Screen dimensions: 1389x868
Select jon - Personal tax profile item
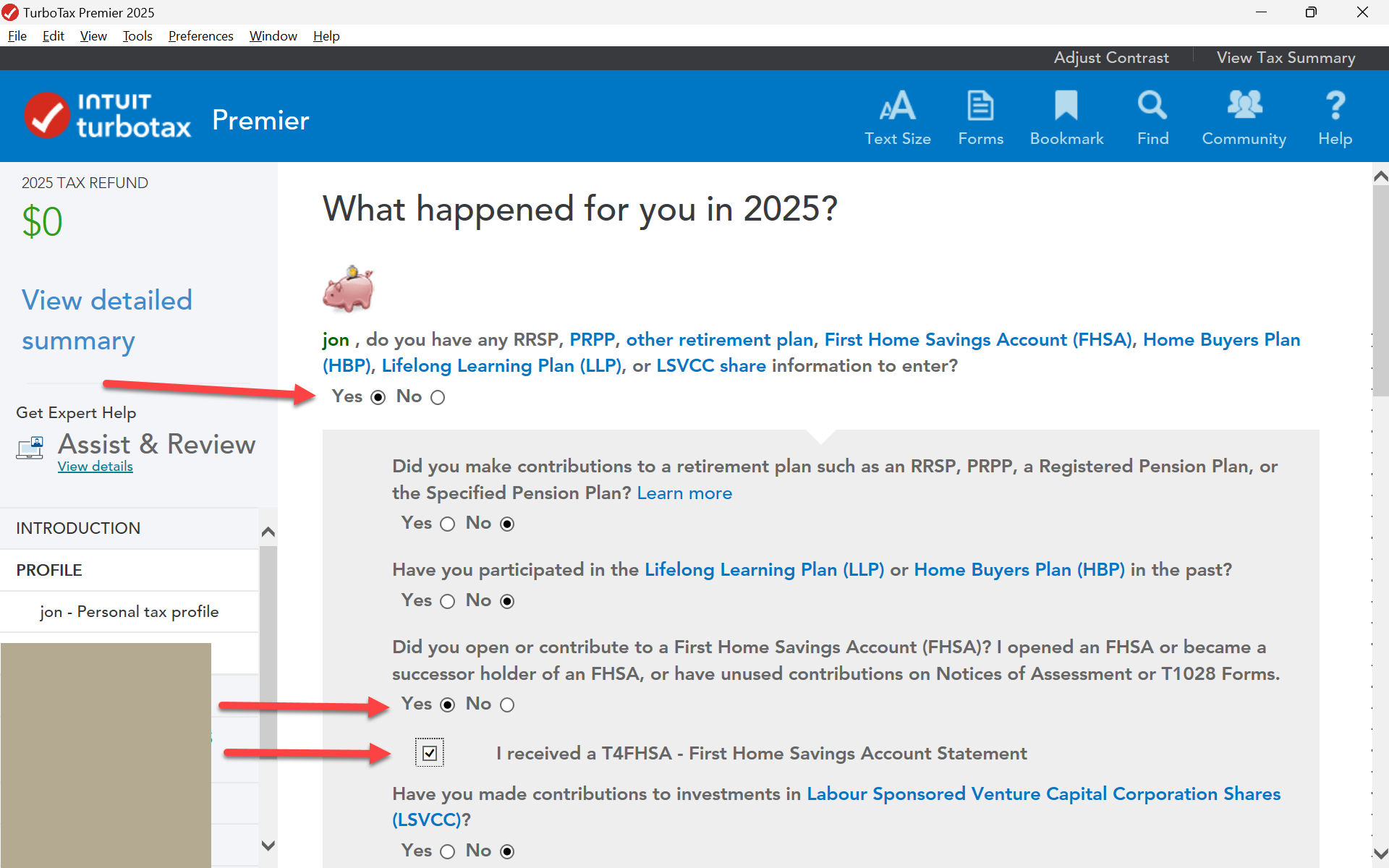[x=129, y=612]
